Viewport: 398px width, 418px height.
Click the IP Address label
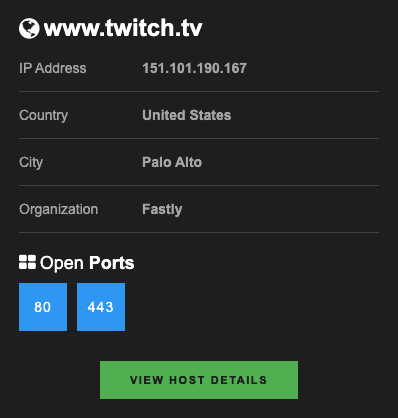pos(53,68)
